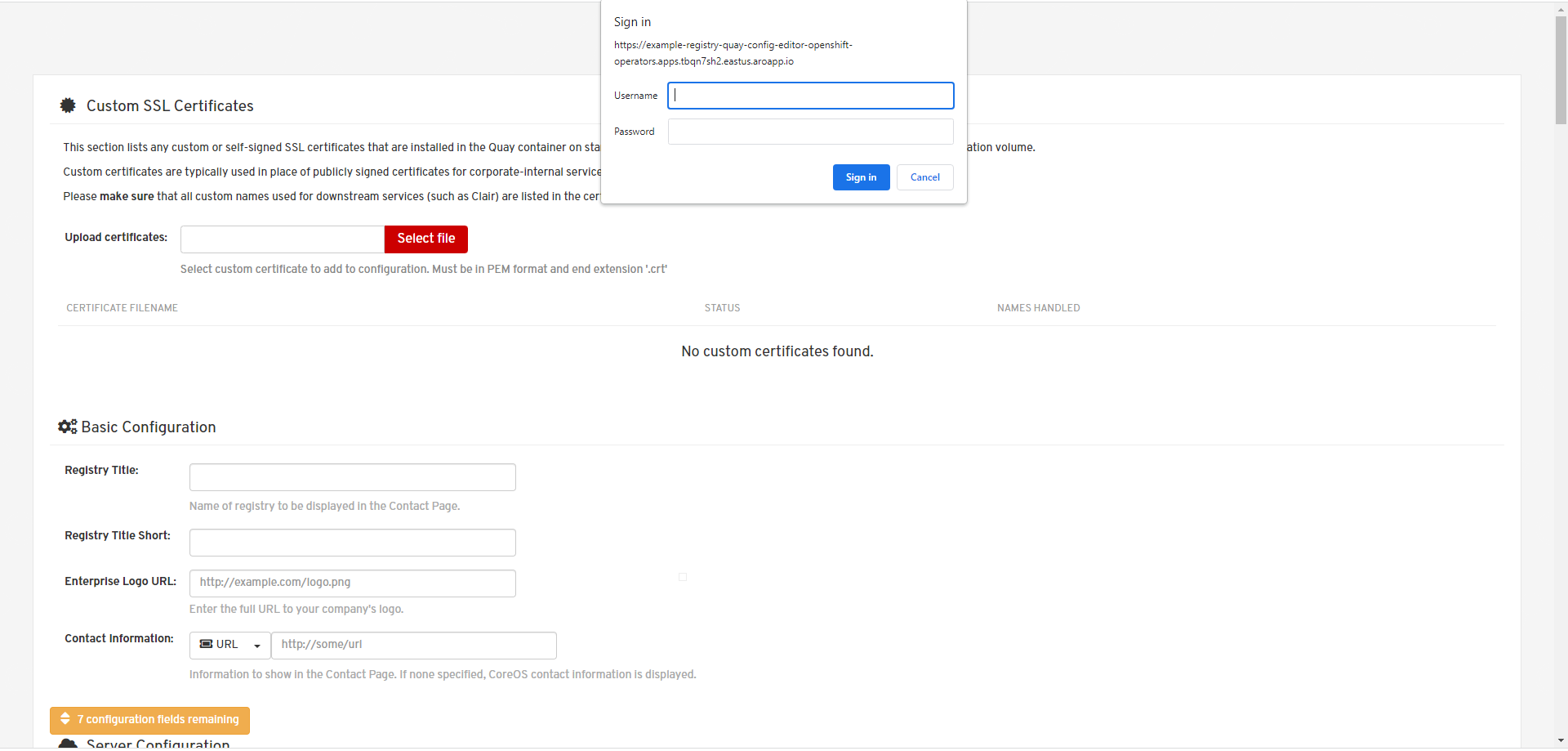
Task: Toggle the checkbox right of the Enterprise Logo field
Action: (683, 577)
